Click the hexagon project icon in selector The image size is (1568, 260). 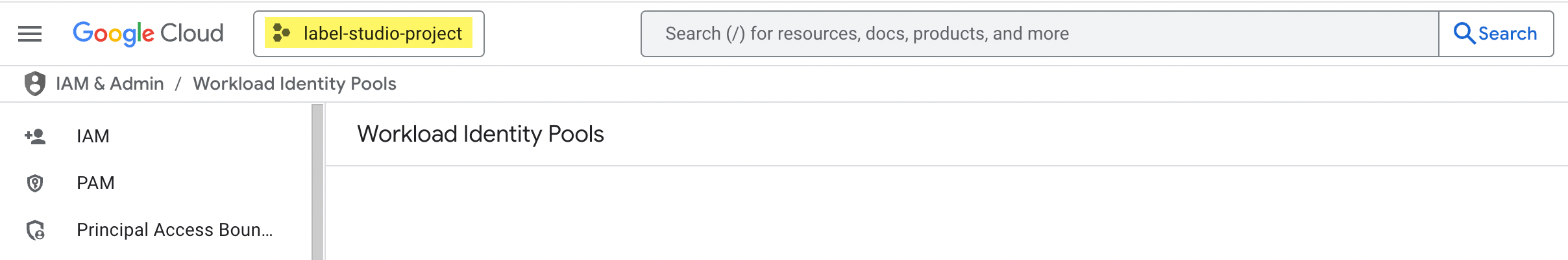[x=282, y=33]
